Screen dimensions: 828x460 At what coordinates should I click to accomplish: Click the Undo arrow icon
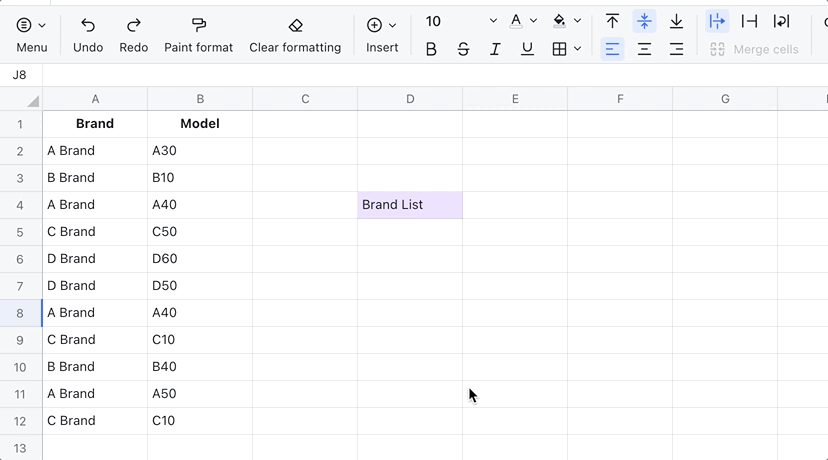pos(88,25)
